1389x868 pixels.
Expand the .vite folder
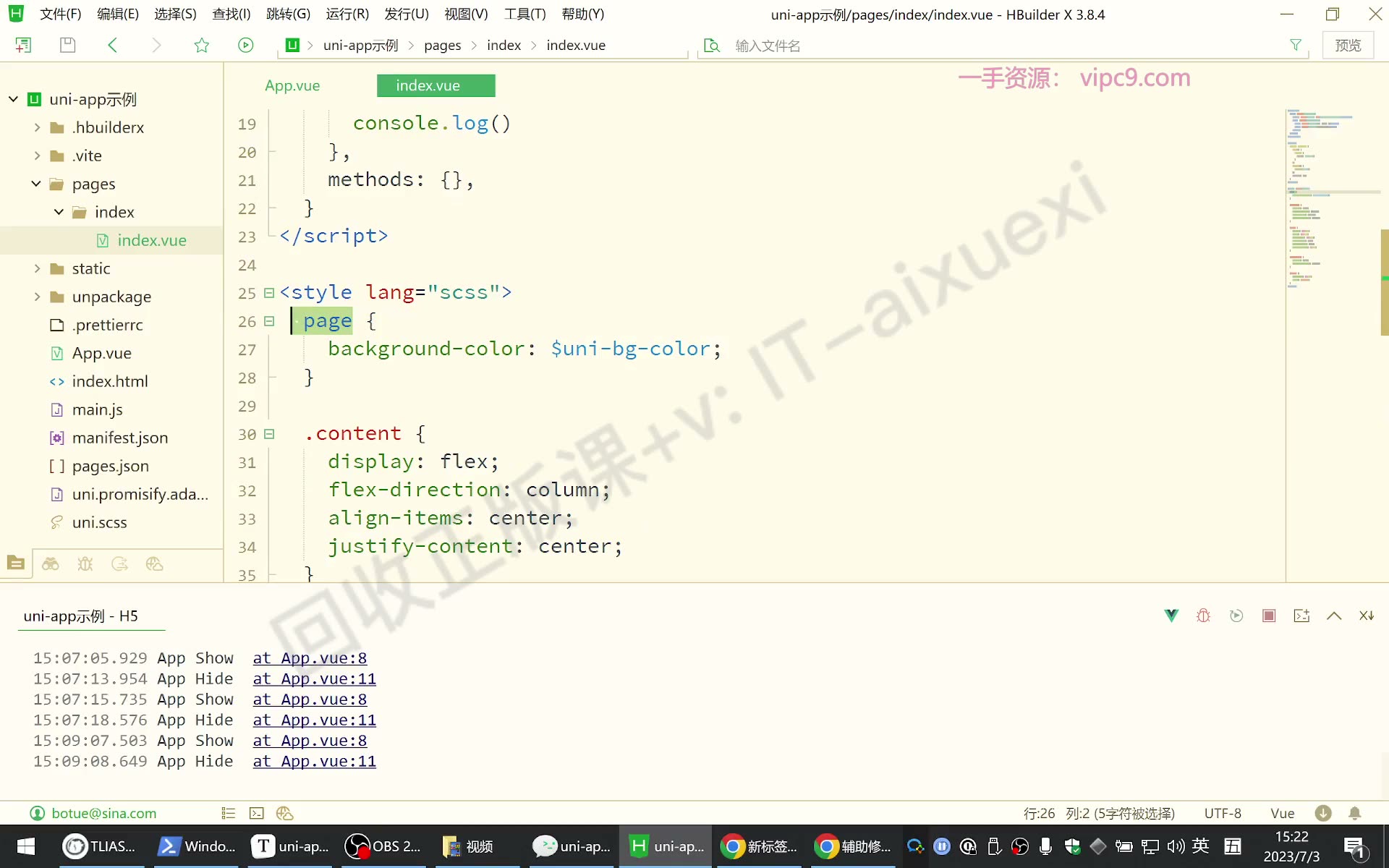coord(37,156)
